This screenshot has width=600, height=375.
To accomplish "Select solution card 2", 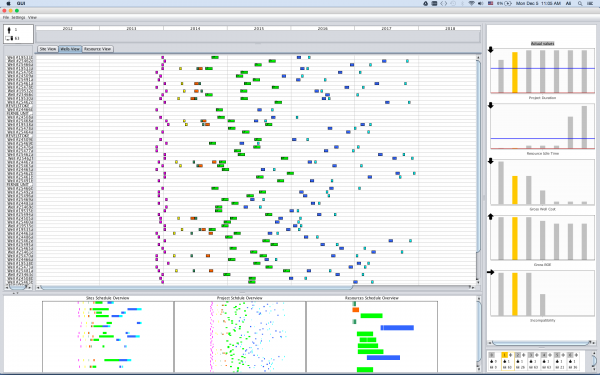I will [x=521, y=361].
